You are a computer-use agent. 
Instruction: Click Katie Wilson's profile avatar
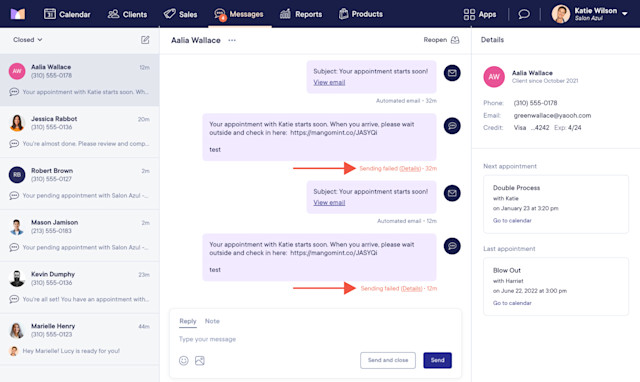pos(561,14)
